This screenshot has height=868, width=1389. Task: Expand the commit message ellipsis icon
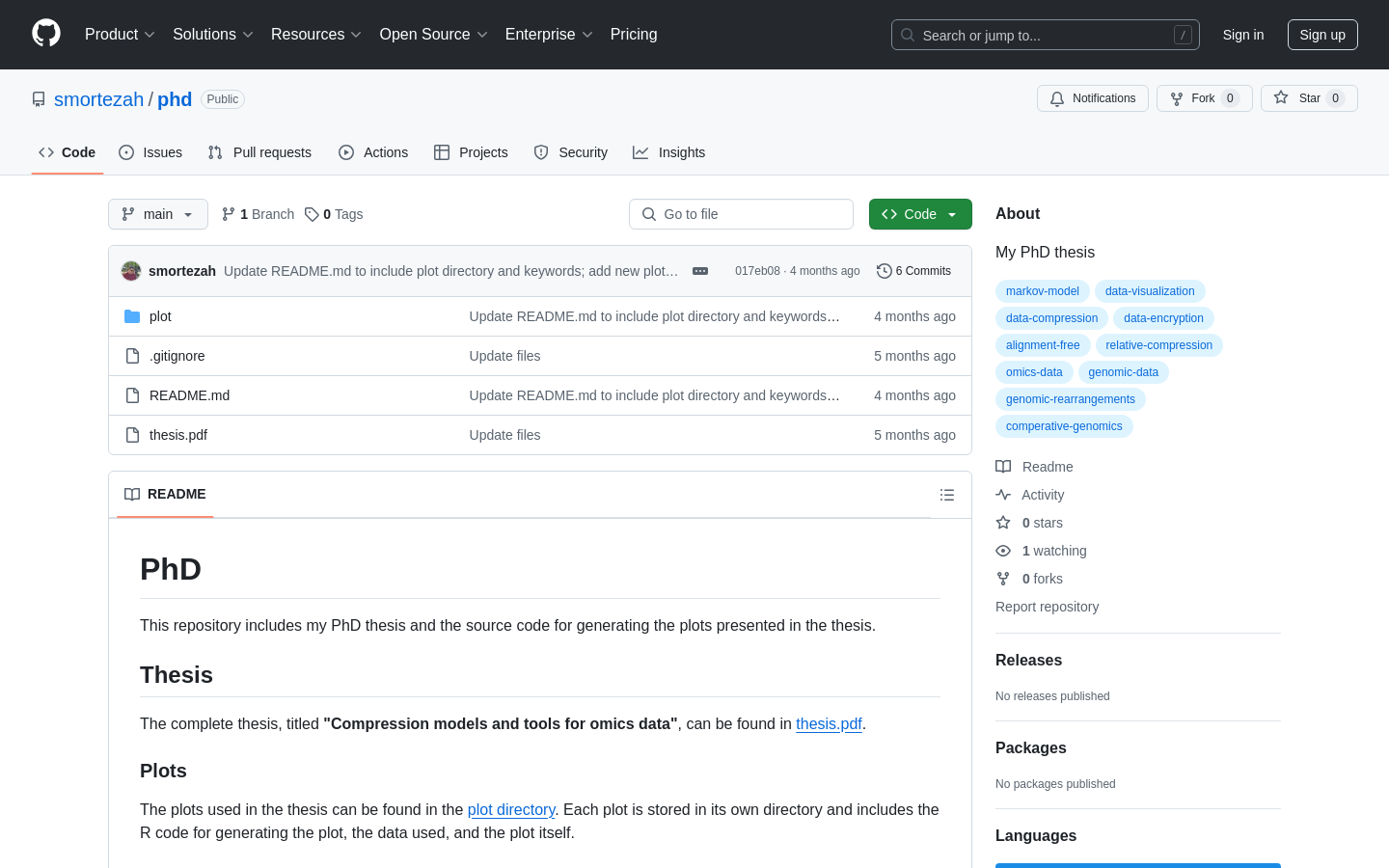pos(700,271)
